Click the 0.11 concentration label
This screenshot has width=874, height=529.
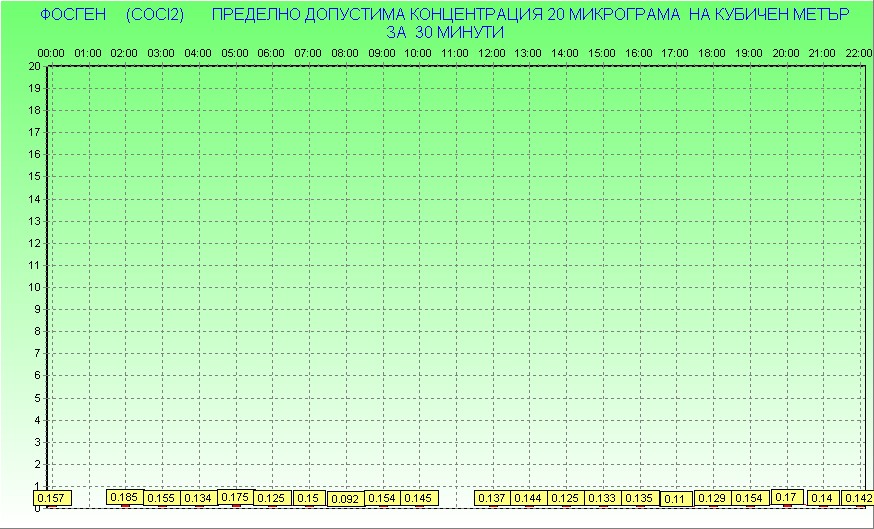tap(675, 499)
